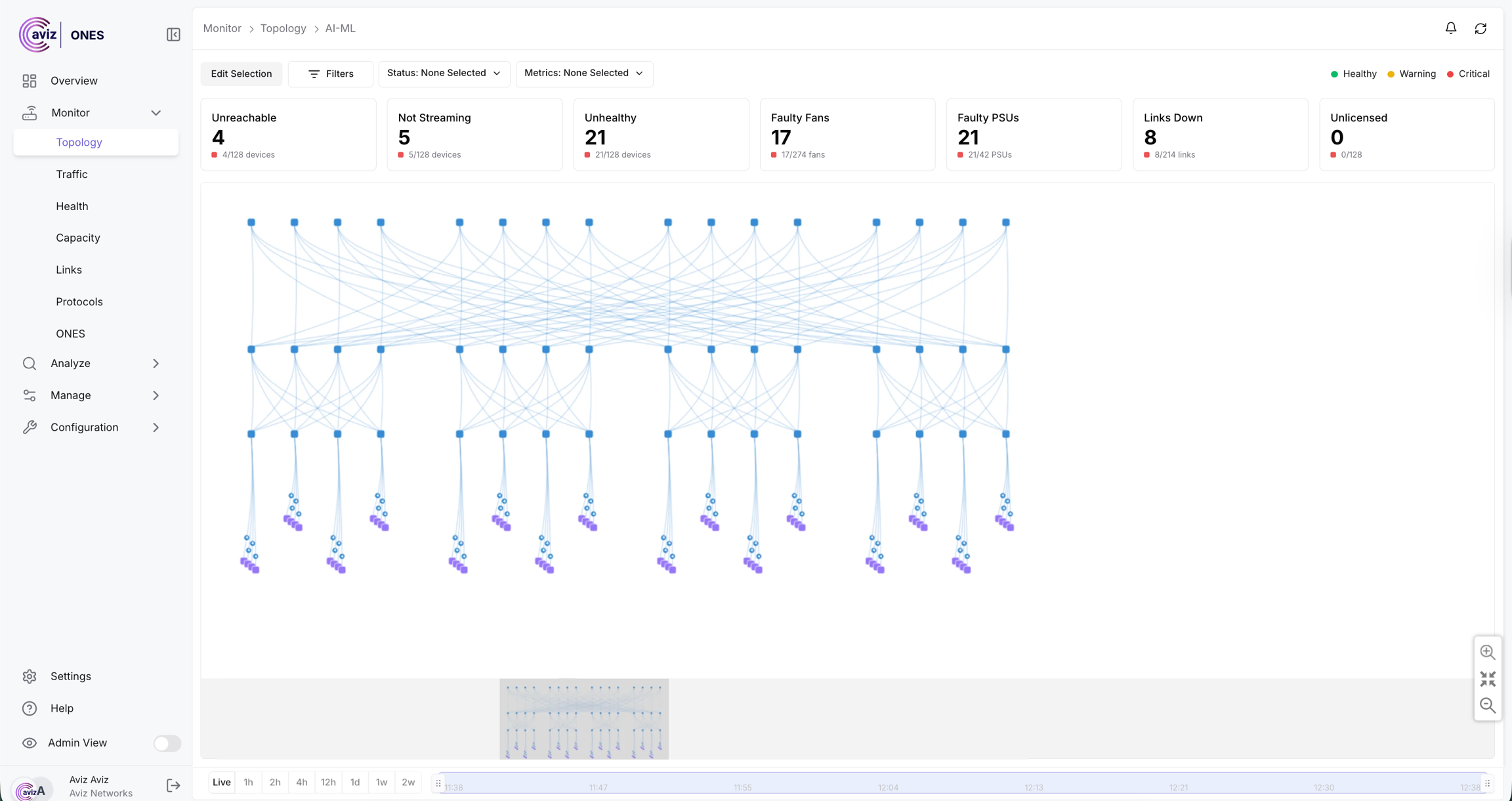
Task: Click the logout icon beside Aviz Networks
Action: coord(173,785)
